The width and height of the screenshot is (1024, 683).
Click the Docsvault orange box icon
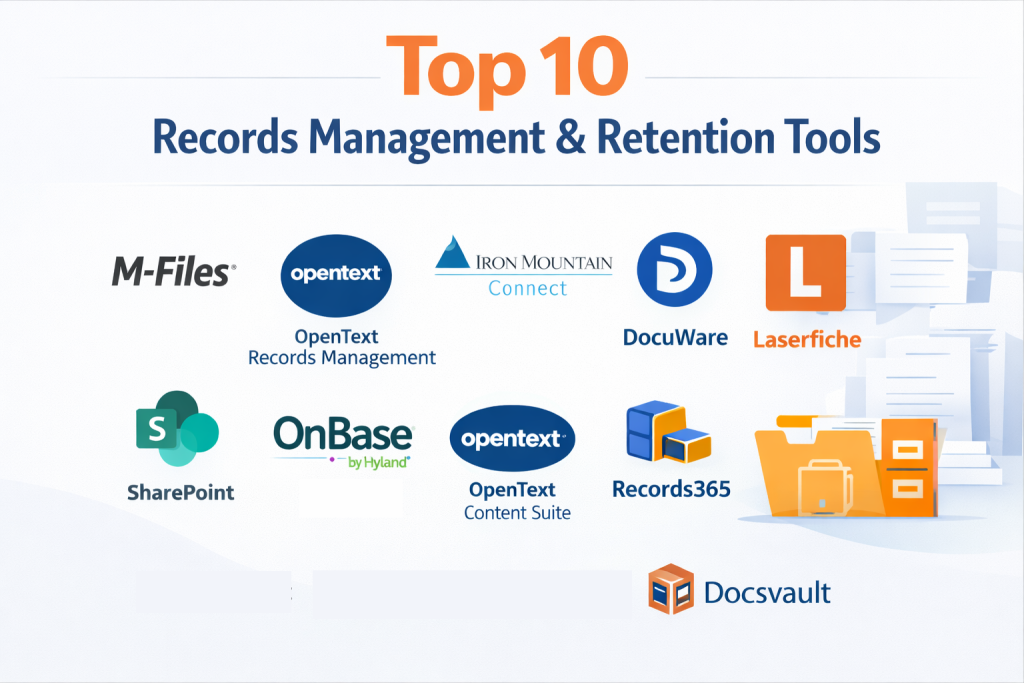[x=671, y=589]
